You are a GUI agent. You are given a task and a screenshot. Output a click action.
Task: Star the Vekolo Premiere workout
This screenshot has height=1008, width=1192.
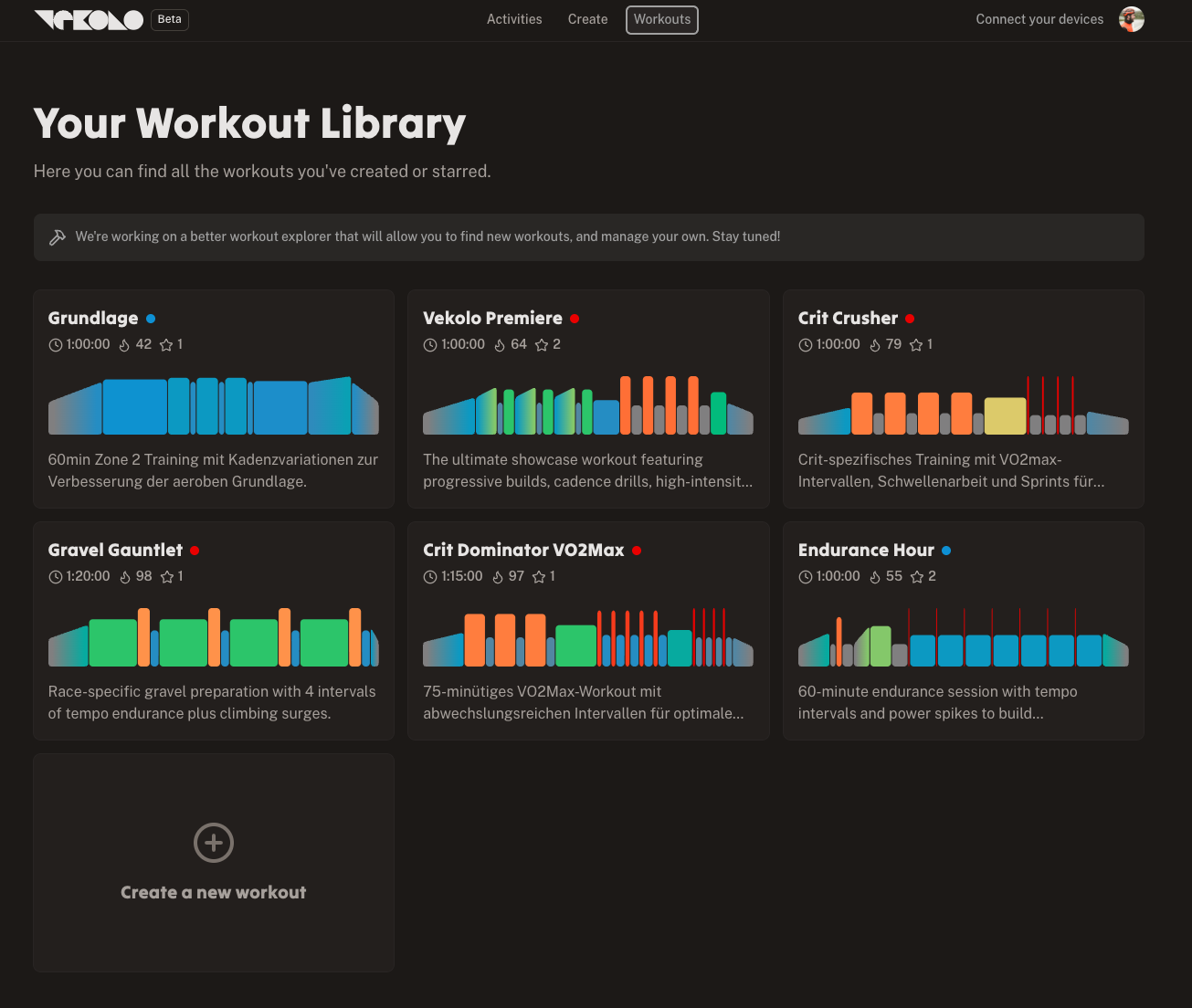point(542,345)
